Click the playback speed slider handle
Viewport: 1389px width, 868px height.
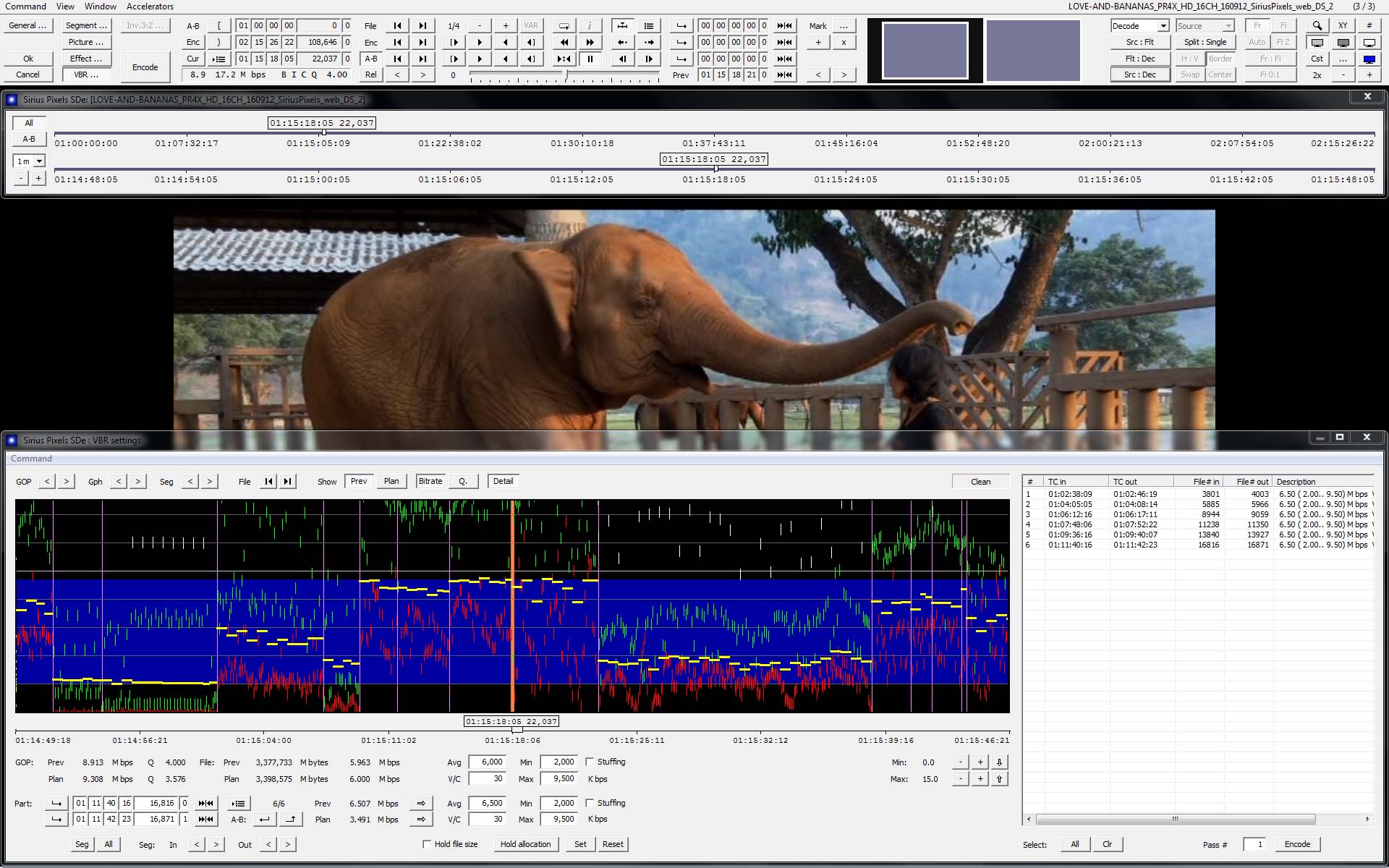coord(566,75)
